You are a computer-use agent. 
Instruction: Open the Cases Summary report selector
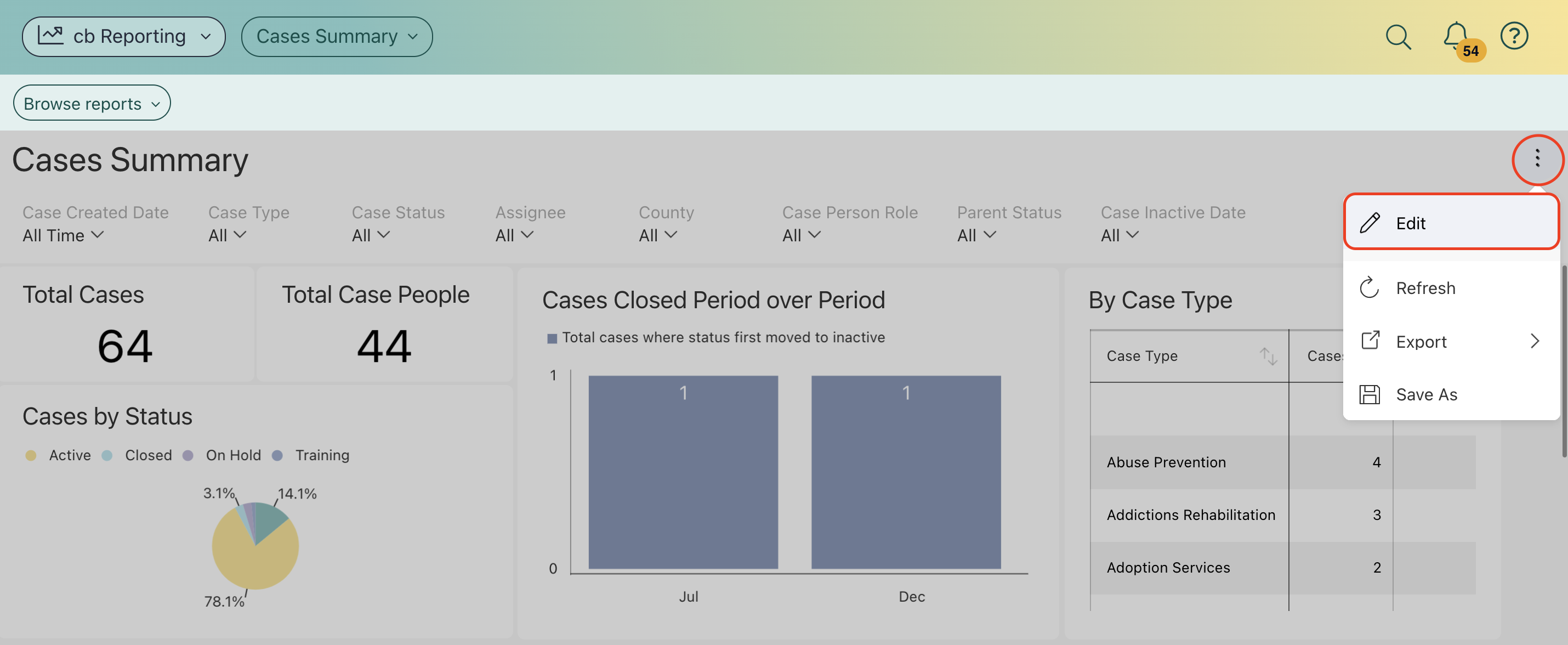pyautogui.click(x=337, y=37)
